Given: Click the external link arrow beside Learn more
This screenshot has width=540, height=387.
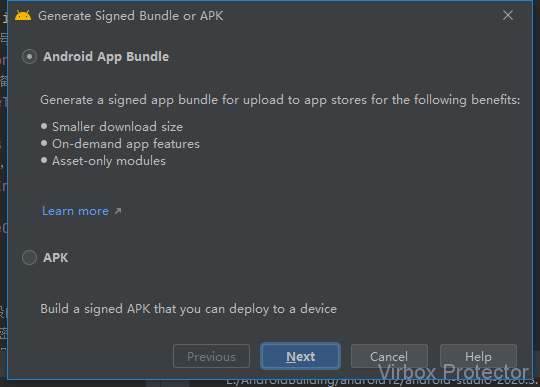Looking at the screenshot, I should [x=118, y=211].
